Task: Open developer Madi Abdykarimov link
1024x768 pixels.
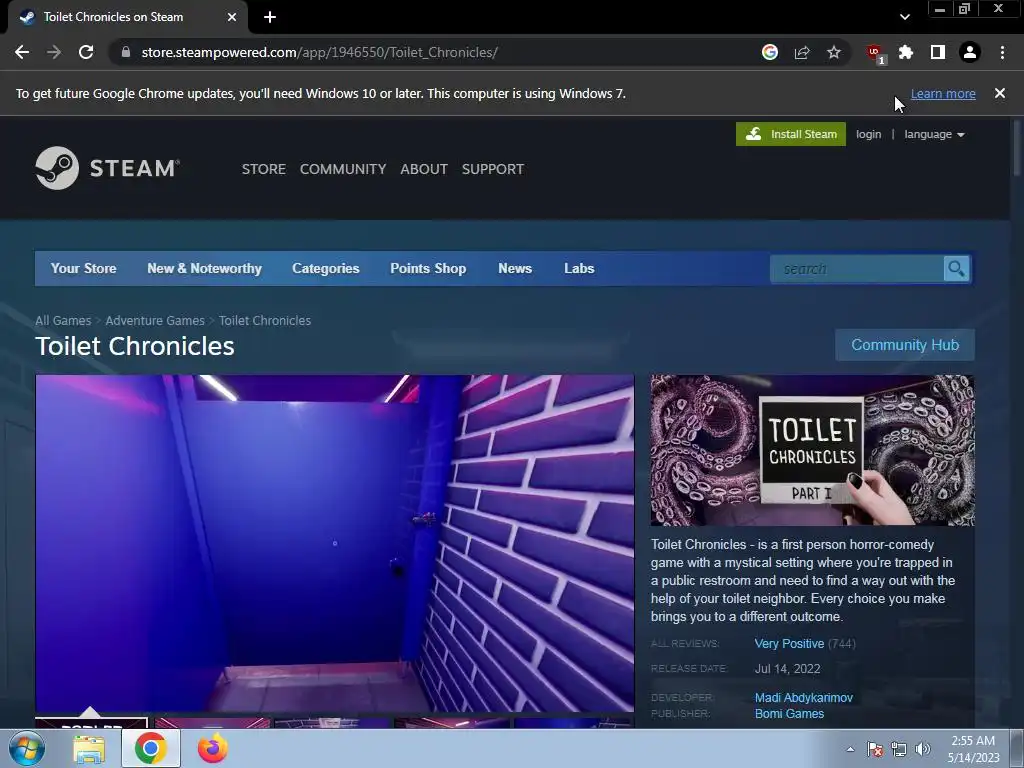Action: [804, 698]
